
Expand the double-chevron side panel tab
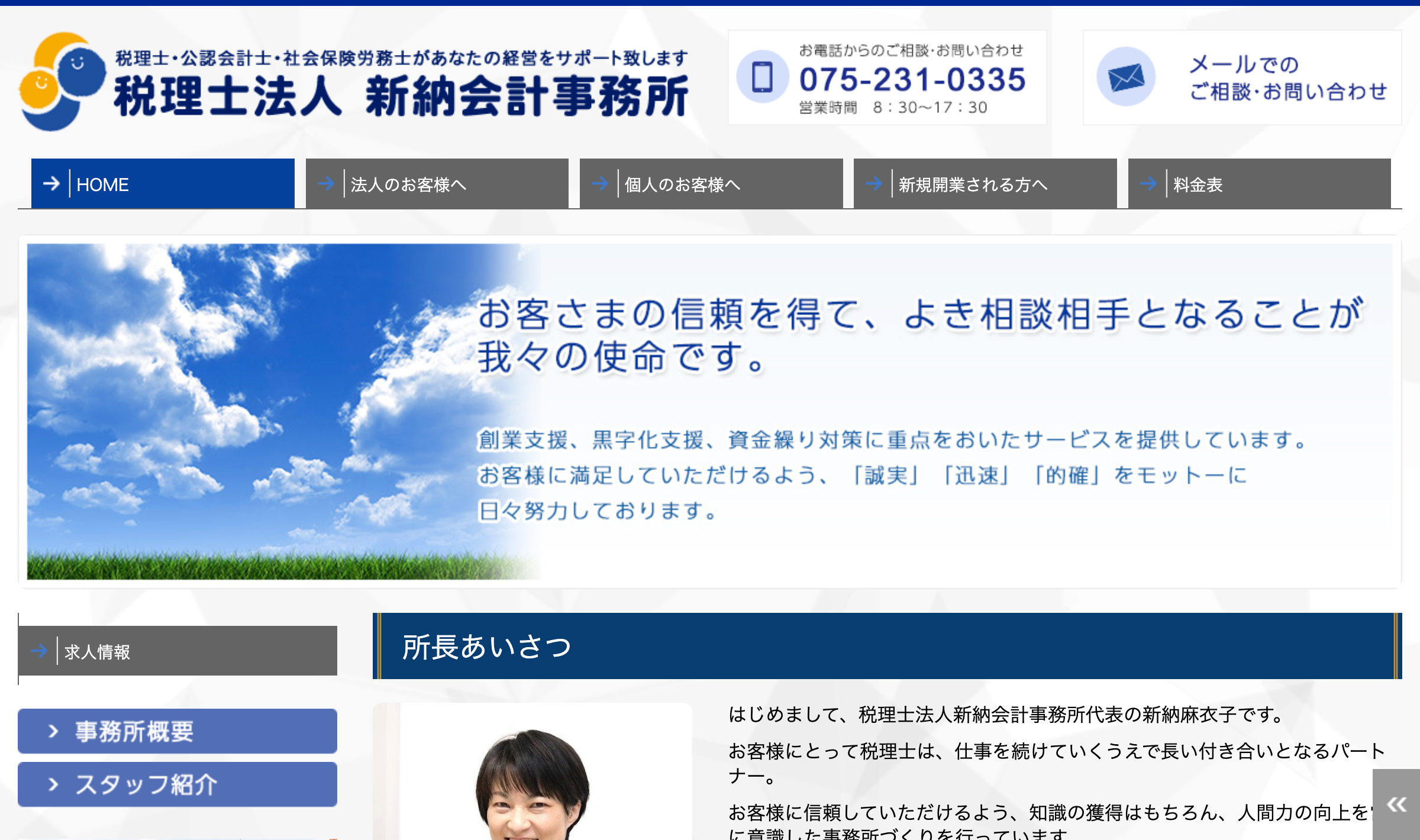[x=1396, y=805]
